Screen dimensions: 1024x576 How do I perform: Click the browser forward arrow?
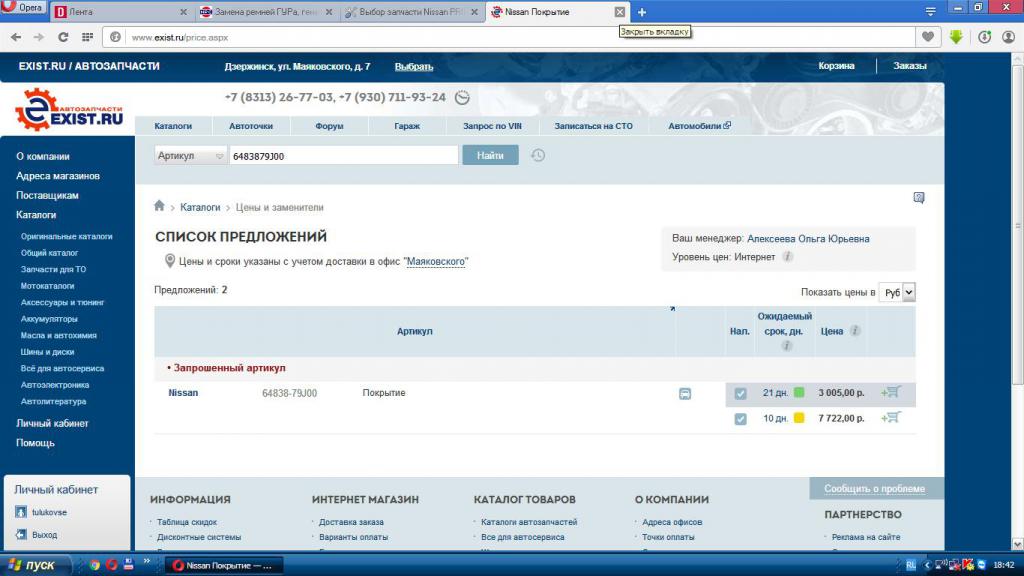39,37
